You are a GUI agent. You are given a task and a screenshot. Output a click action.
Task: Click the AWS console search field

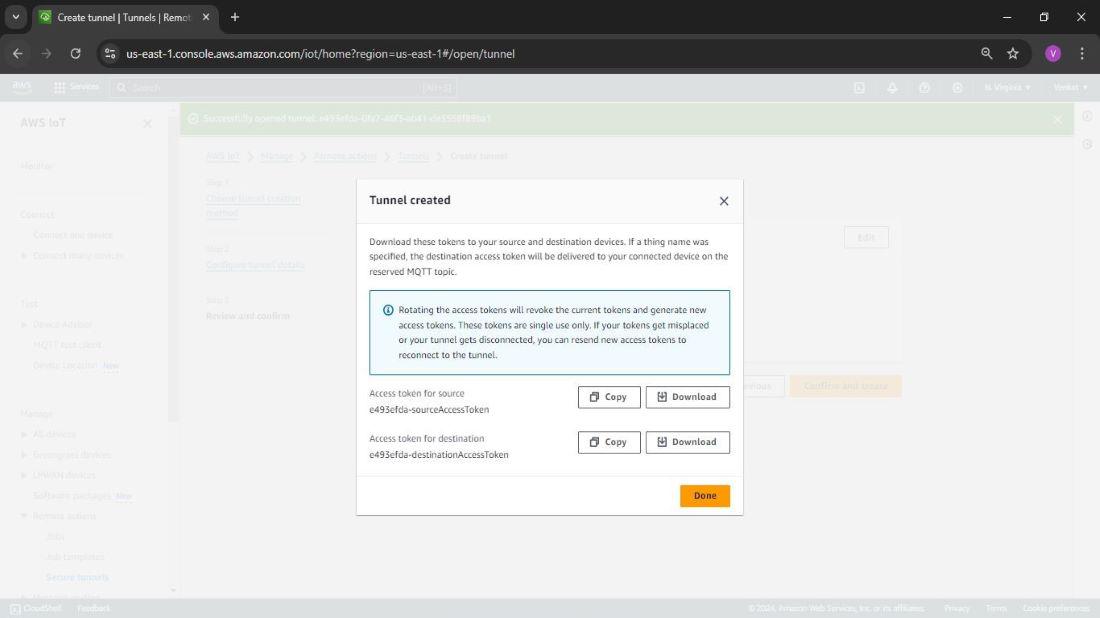click(284, 88)
